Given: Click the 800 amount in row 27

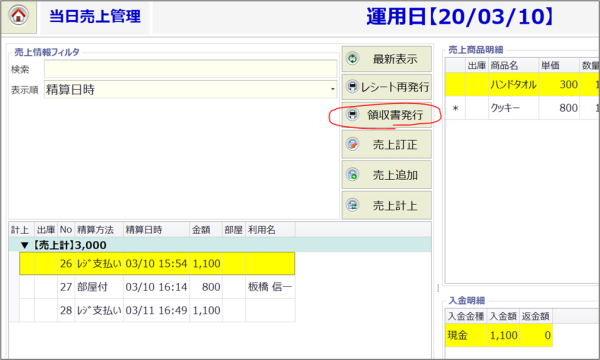Looking at the screenshot, I should point(206,287).
